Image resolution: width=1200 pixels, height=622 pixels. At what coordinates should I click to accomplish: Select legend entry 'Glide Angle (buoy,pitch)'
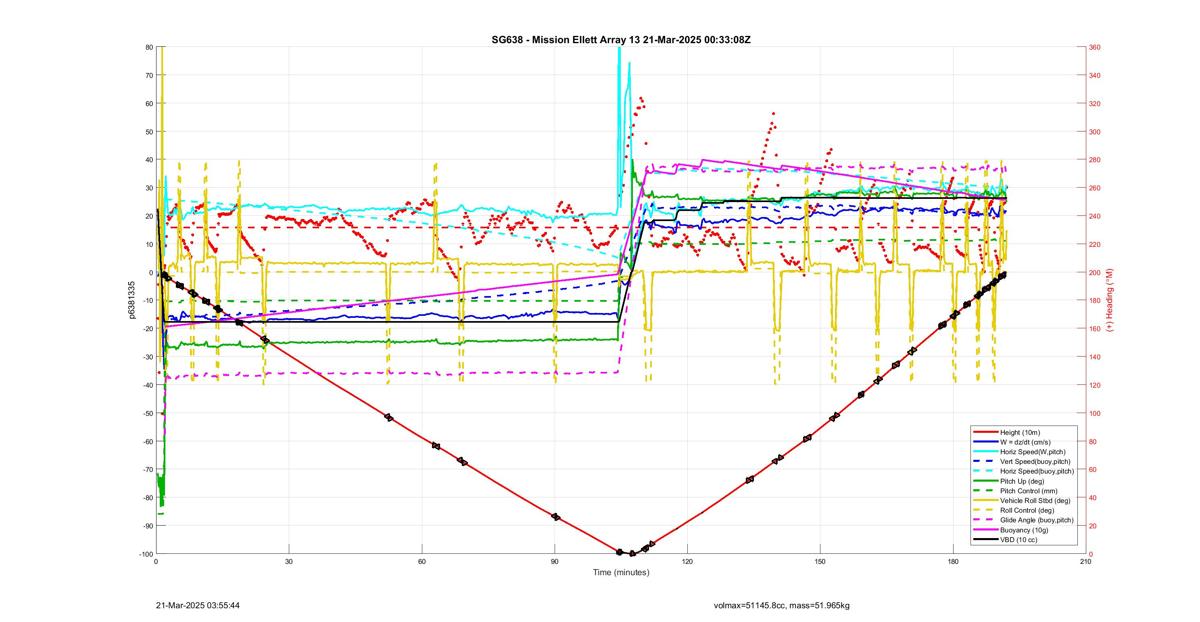tap(1038, 520)
